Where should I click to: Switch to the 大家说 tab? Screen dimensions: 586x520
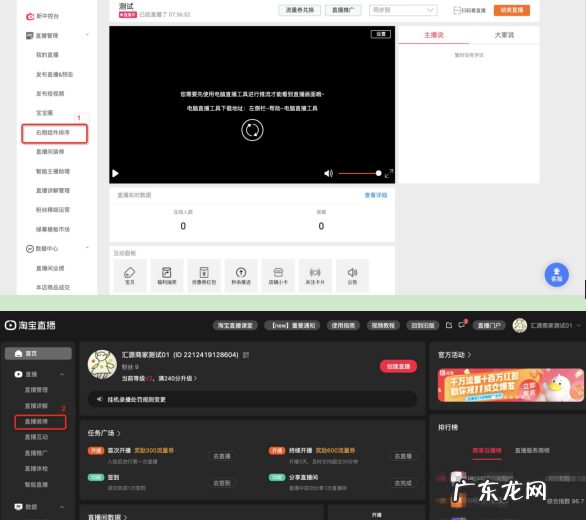point(504,35)
